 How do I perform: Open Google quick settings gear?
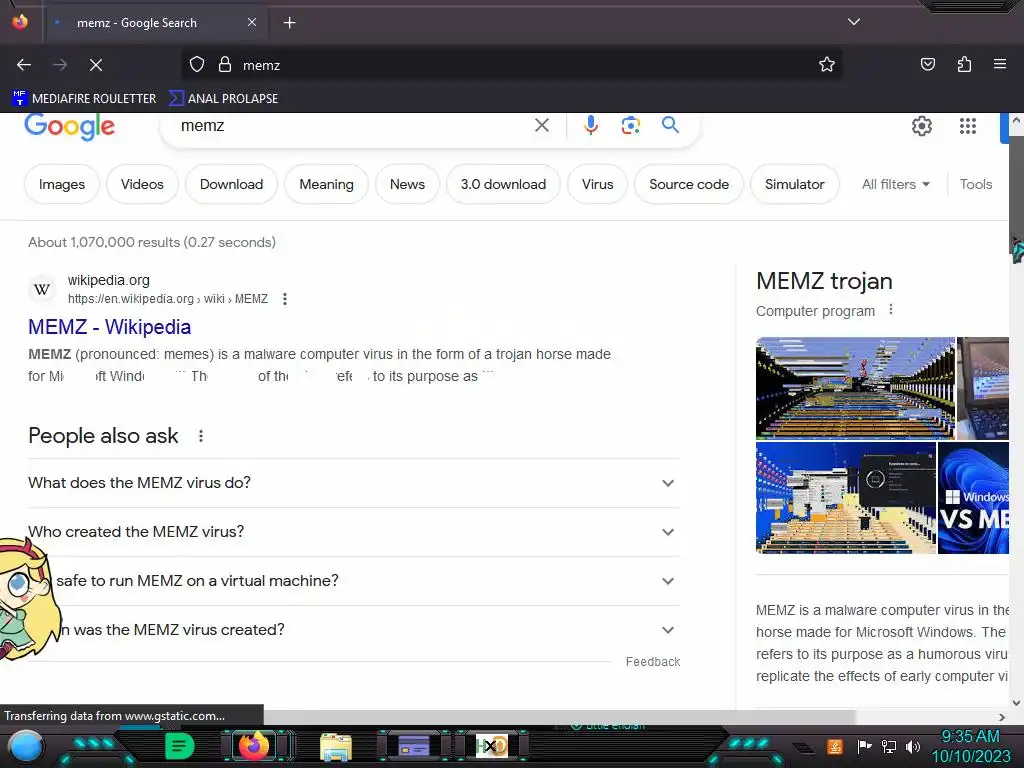pos(921,126)
